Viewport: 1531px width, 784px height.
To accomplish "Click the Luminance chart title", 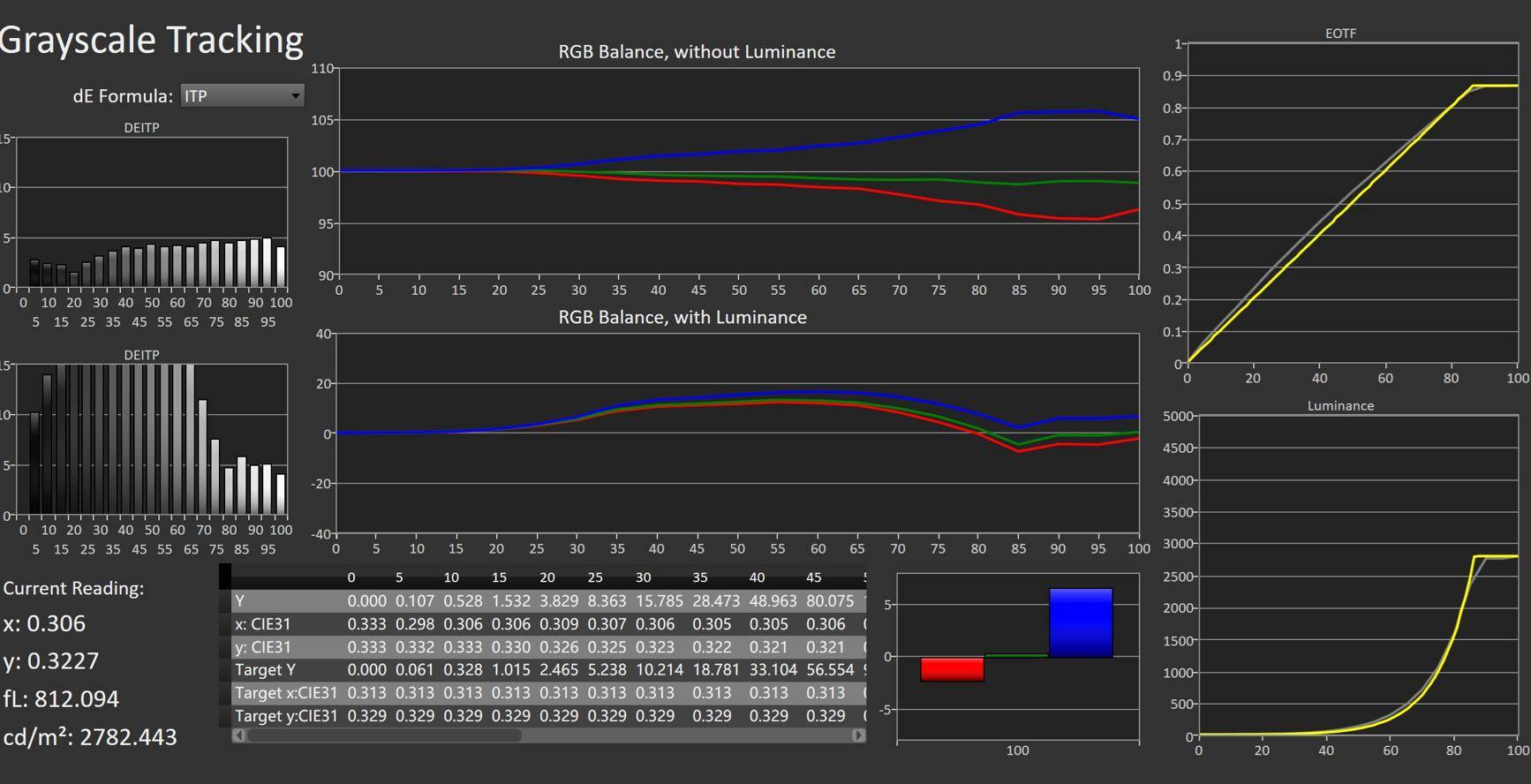I will click(1340, 406).
